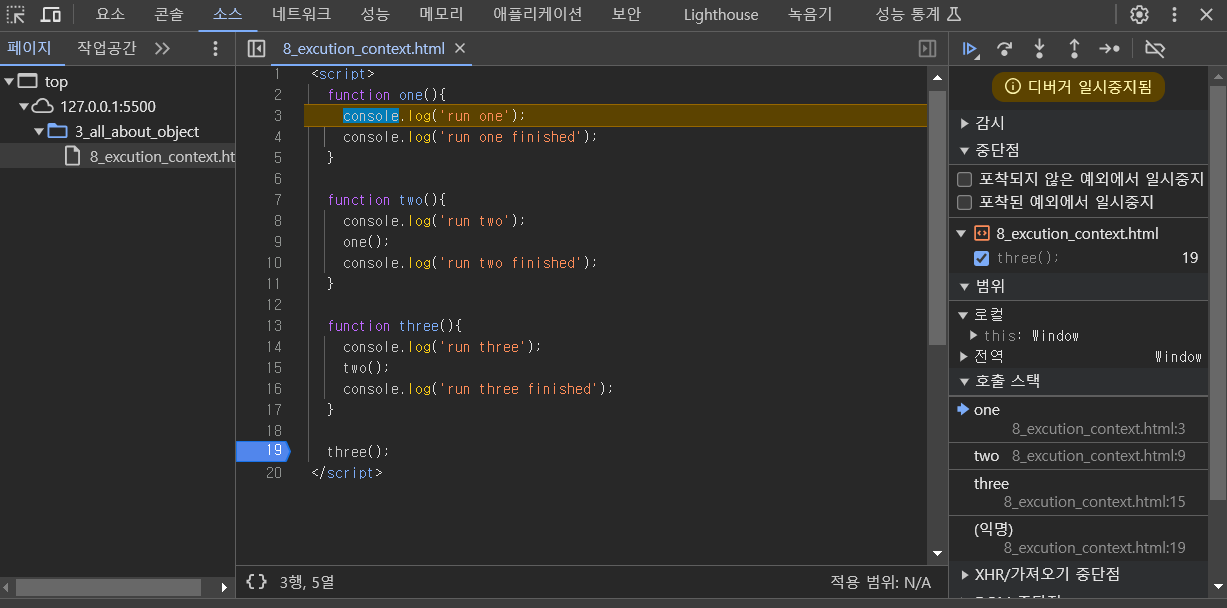Select the one call stack frame

(1078, 419)
